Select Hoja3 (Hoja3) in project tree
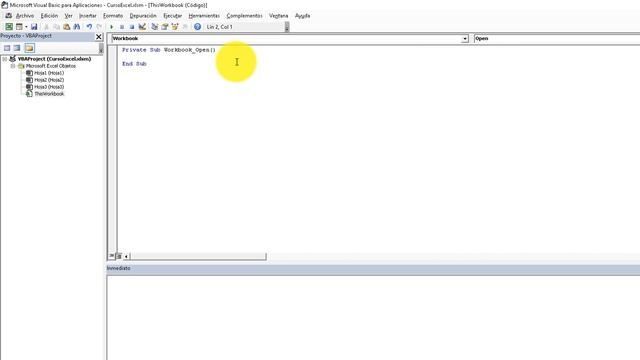This screenshot has height=360, width=640. coord(49,87)
